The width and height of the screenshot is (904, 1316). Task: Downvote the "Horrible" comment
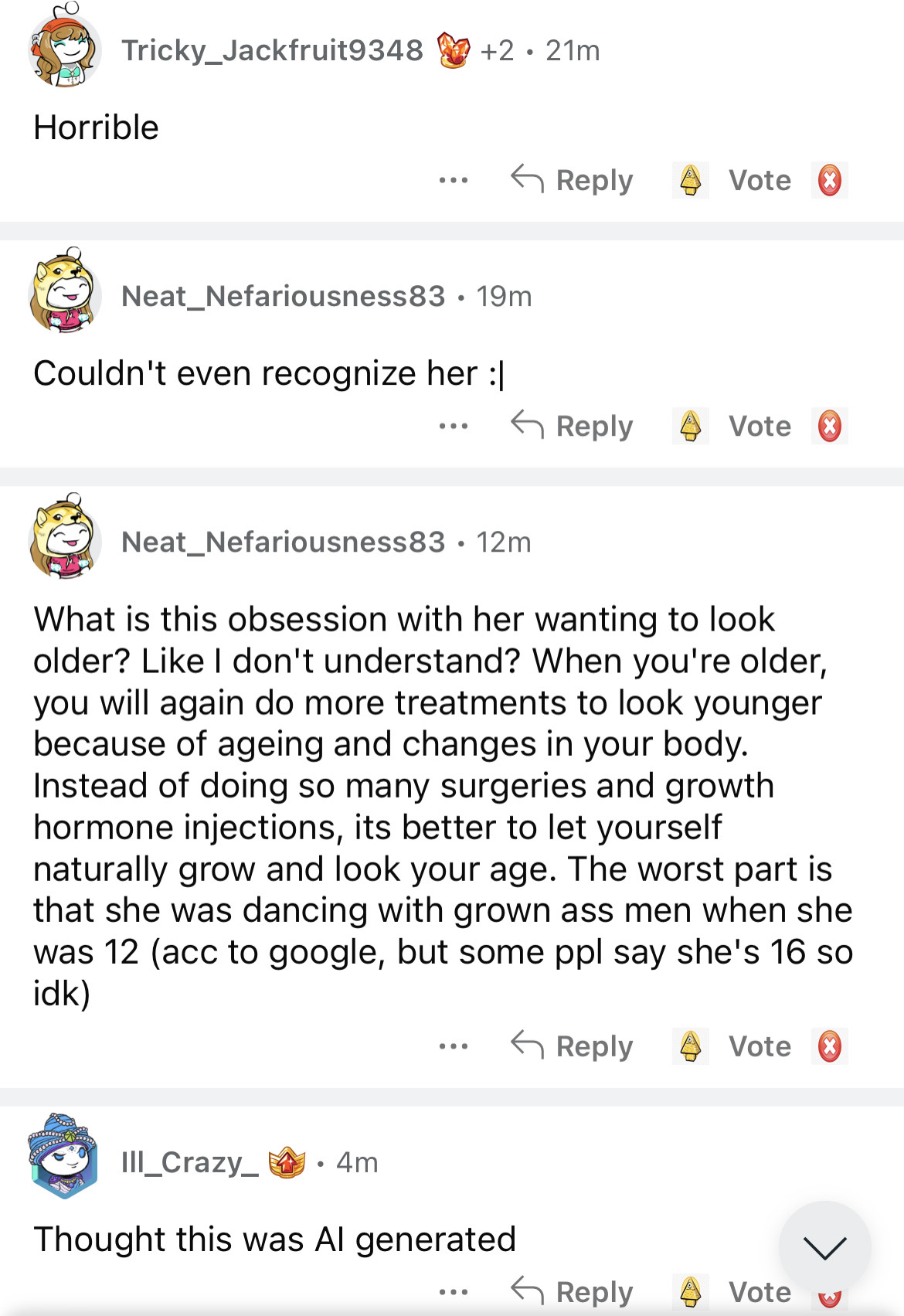[829, 181]
